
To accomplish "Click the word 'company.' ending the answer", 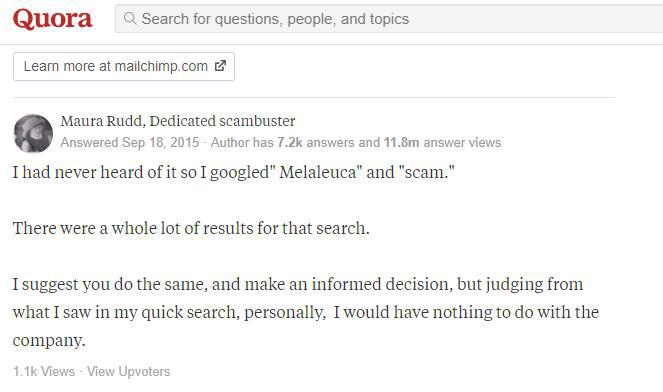I will pos(49,340).
